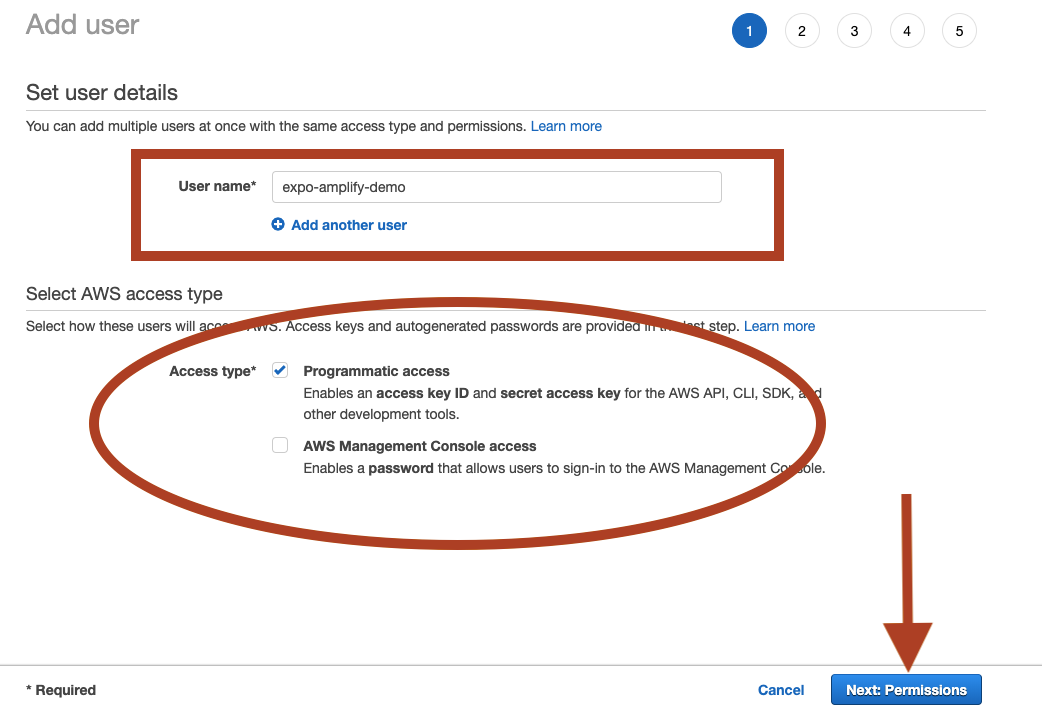Toggle Programmatic access via its bold label
1042x714 pixels.
[376, 370]
